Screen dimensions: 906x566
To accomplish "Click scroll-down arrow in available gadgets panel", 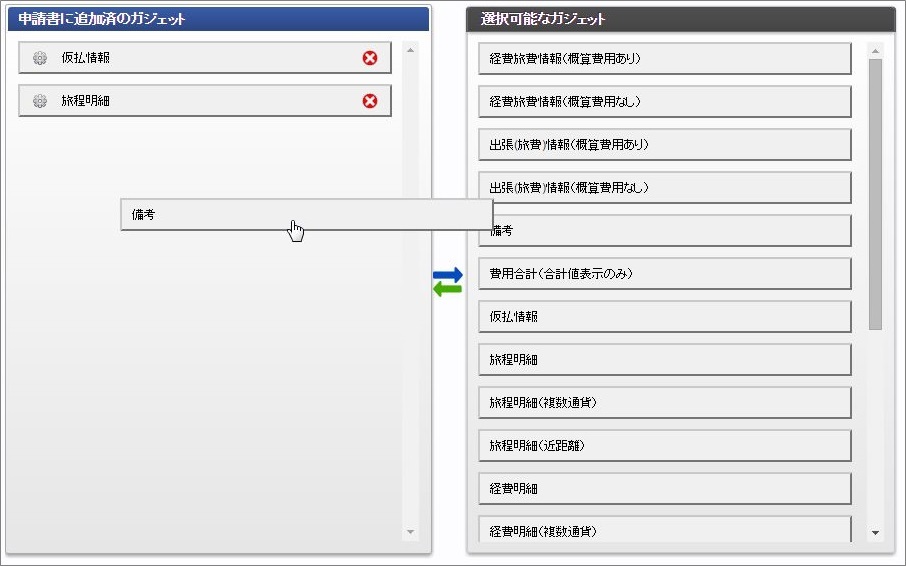I will (x=875, y=533).
